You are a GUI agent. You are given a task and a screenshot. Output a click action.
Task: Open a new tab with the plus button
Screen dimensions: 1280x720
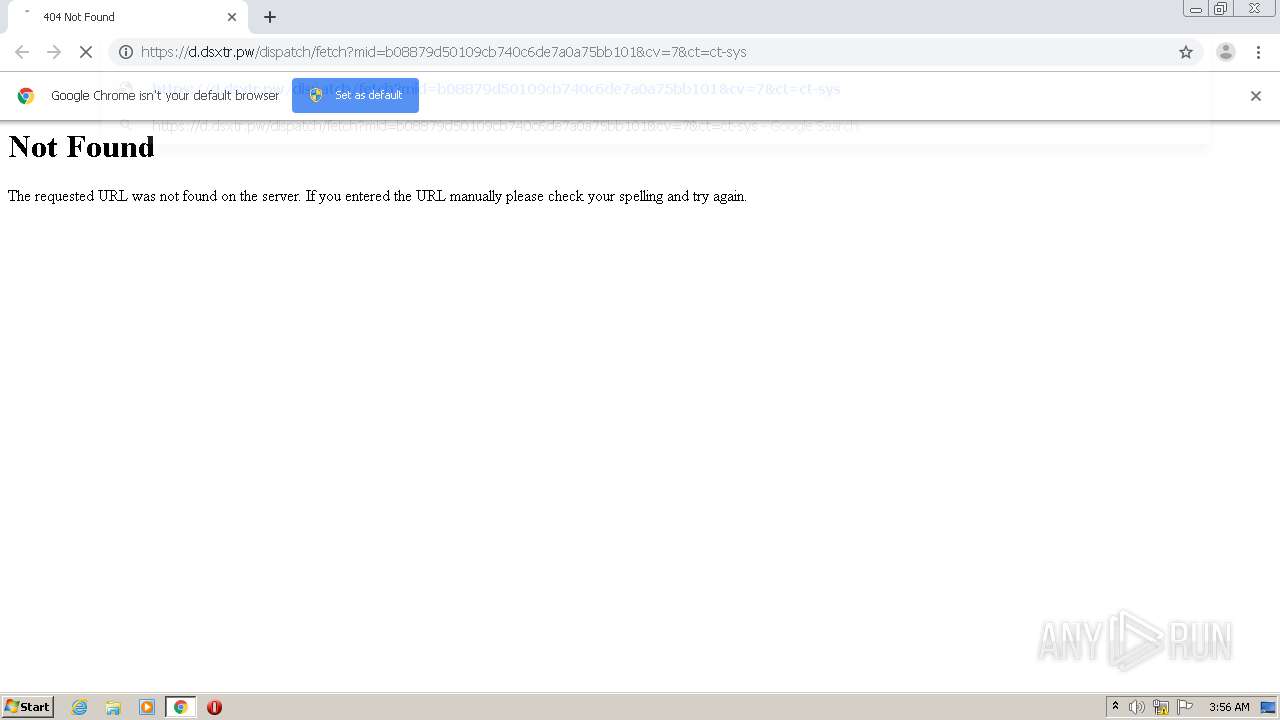pyautogui.click(x=270, y=17)
